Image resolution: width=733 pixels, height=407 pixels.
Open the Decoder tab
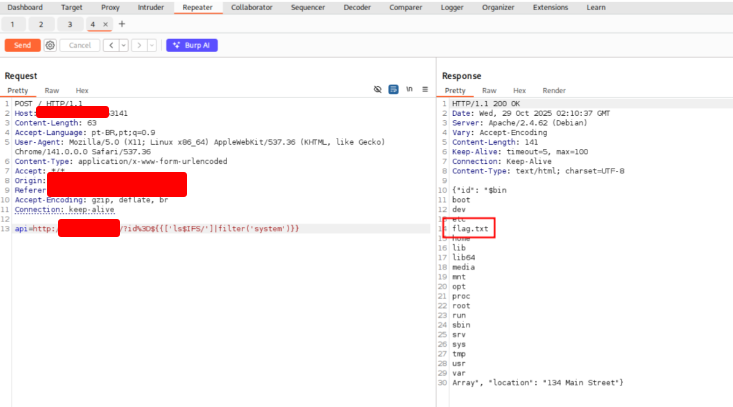point(357,7)
